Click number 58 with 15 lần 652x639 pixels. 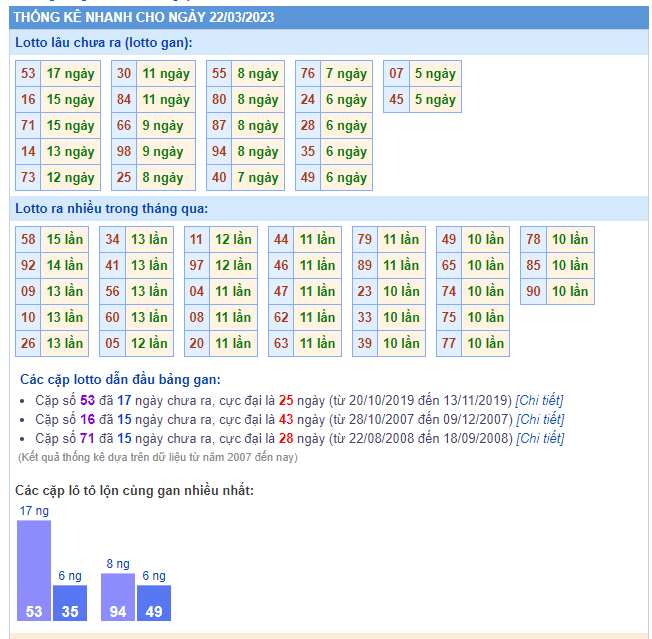(x=28, y=240)
